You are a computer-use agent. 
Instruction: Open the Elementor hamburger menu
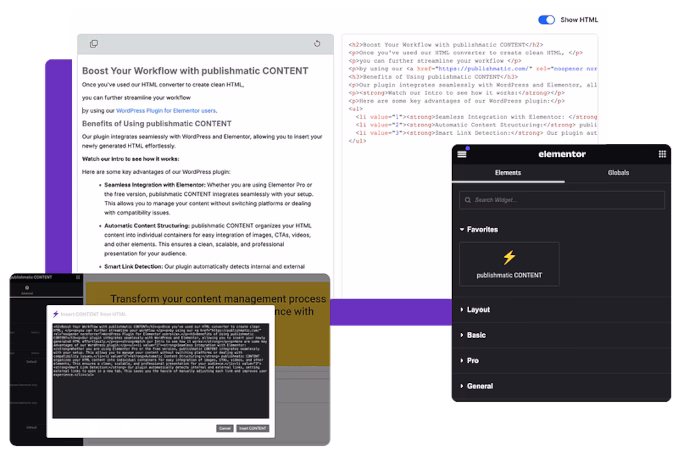pos(462,154)
